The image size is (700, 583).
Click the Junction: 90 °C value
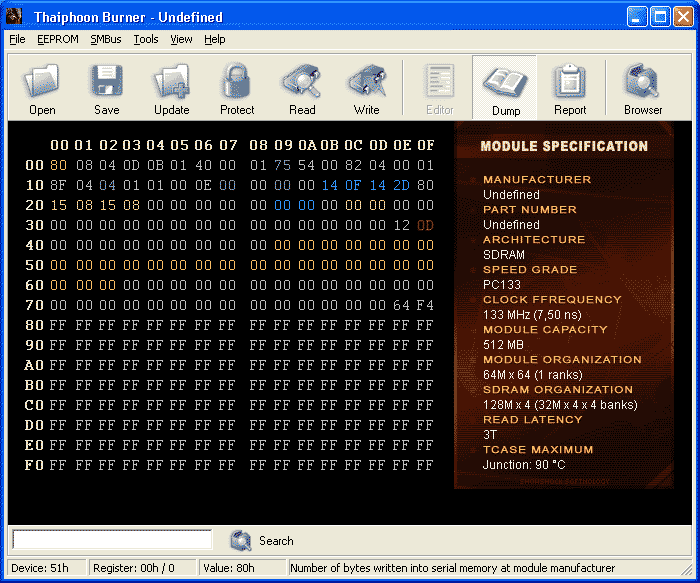coord(524,465)
